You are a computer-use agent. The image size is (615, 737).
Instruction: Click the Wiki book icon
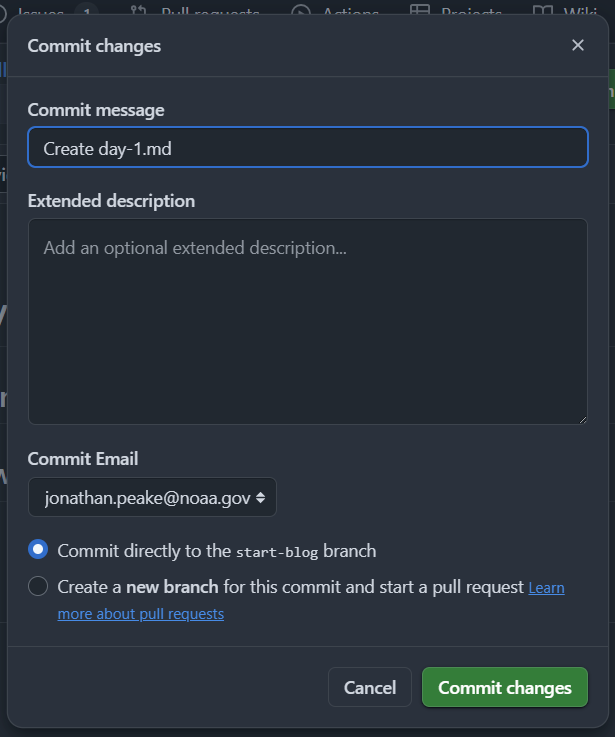(x=543, y=10)
